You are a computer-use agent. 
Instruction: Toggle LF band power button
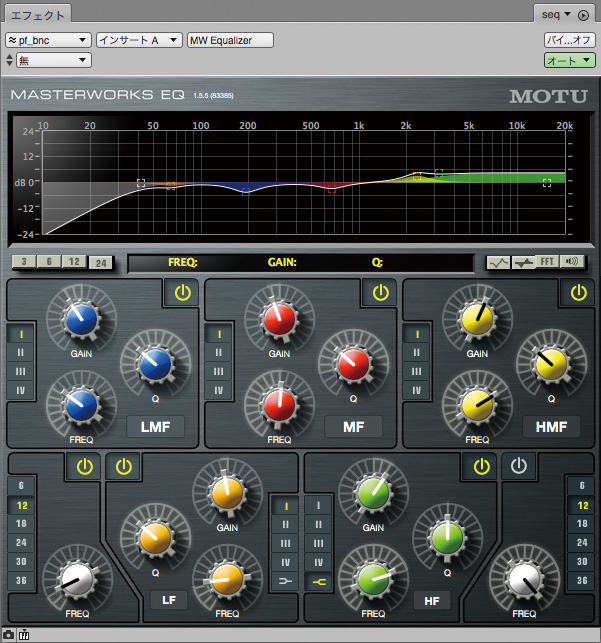click(x=123, y=467)
